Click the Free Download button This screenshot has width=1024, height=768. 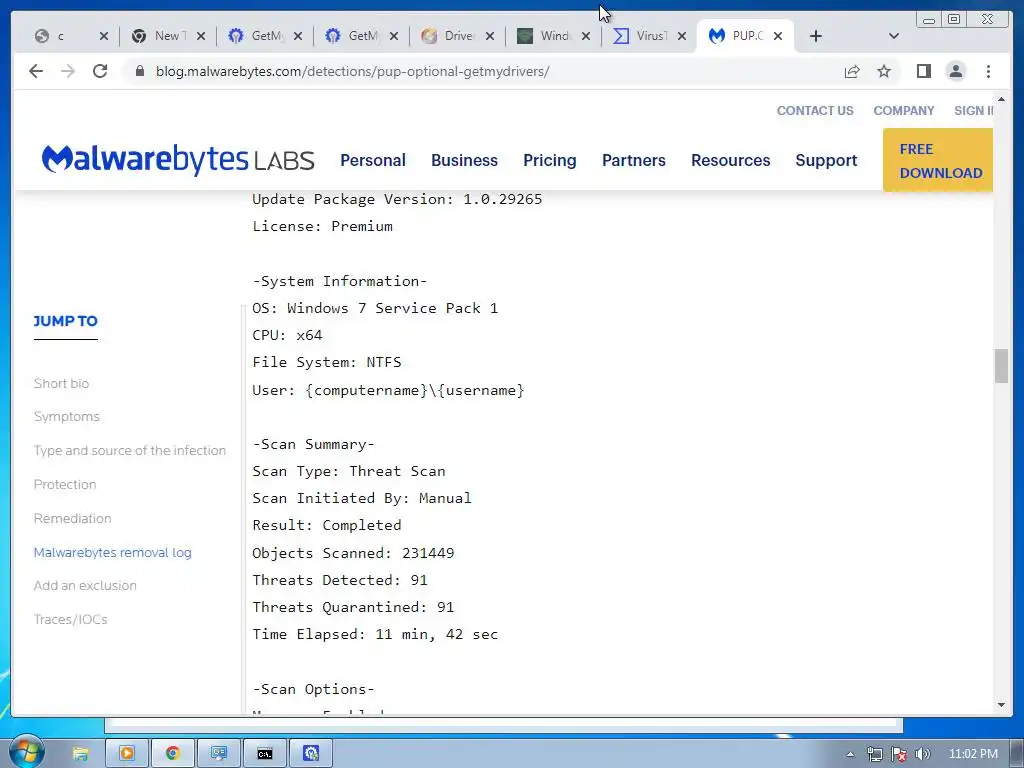(938, 160)
